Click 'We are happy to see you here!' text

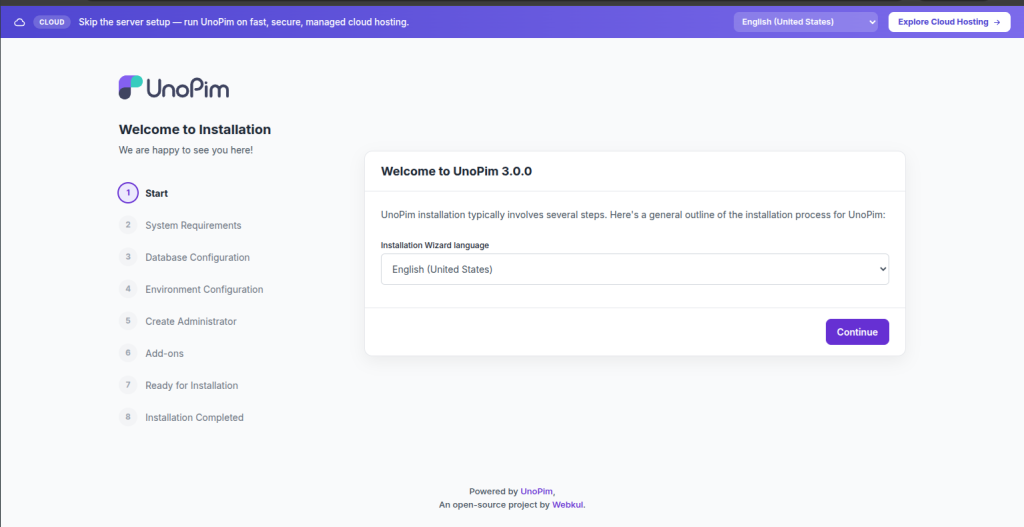coord(185,150)
